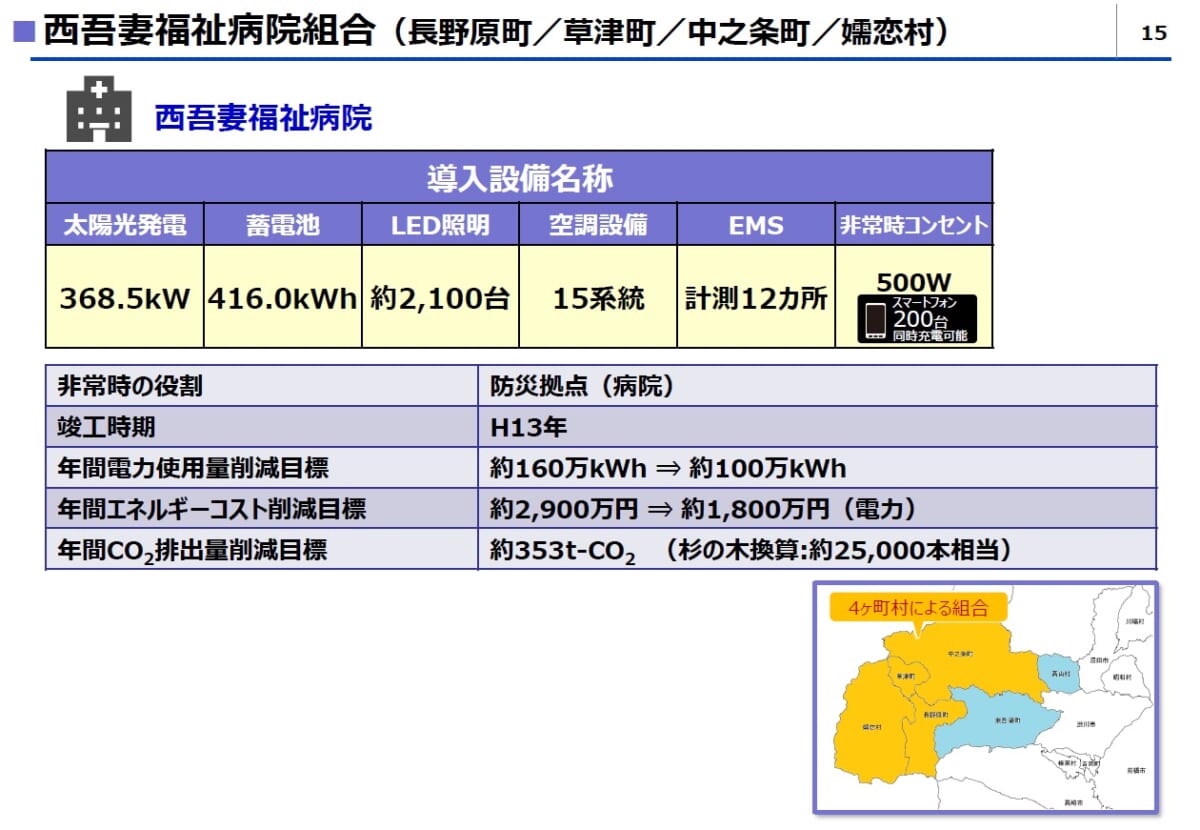Click the 4ヶ町村による組合 callout bubble

pyautogui.click(x=917, y=607)
